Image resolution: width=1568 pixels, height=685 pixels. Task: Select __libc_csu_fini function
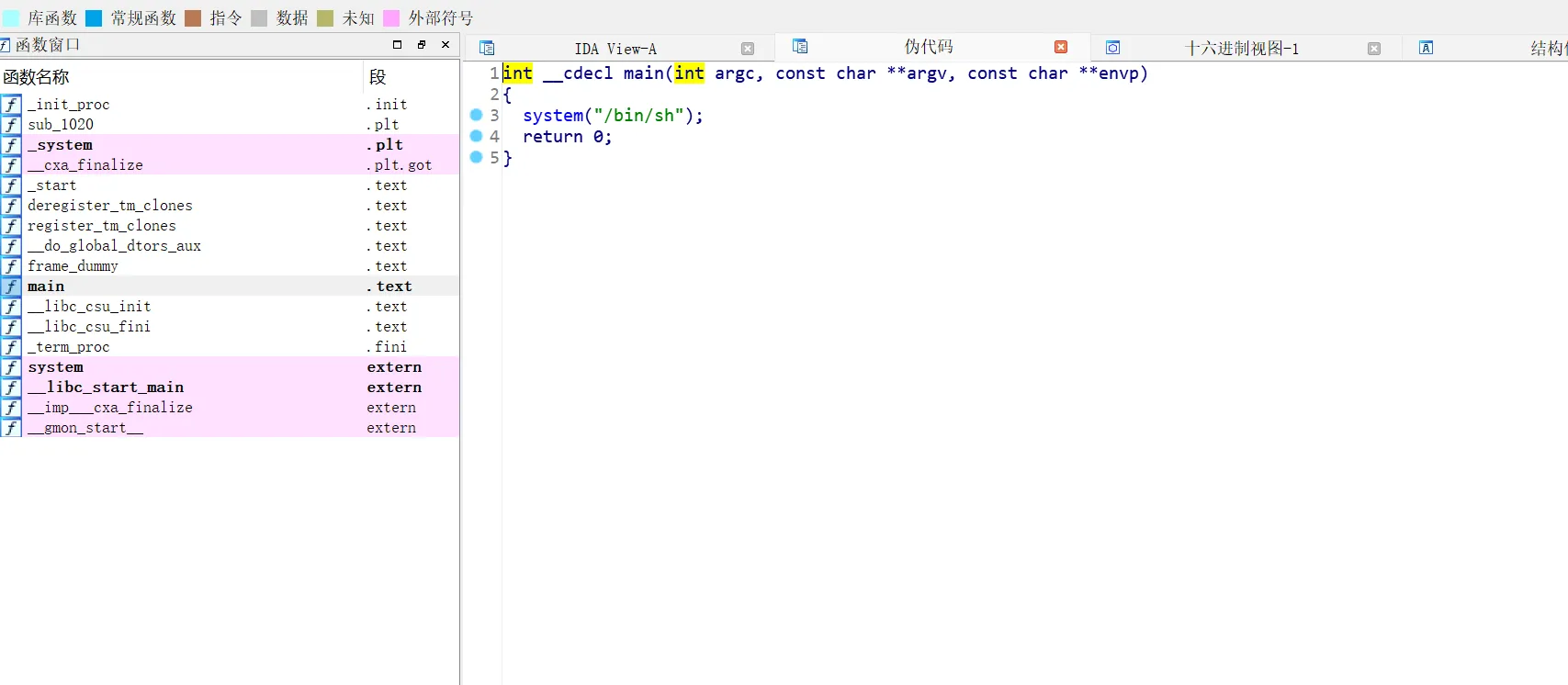click(230, 327)
